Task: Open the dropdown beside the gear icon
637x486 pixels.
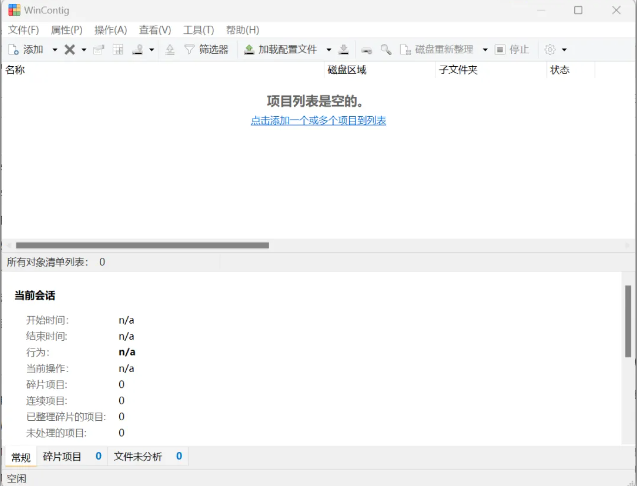Action: [x=564, y=49]
